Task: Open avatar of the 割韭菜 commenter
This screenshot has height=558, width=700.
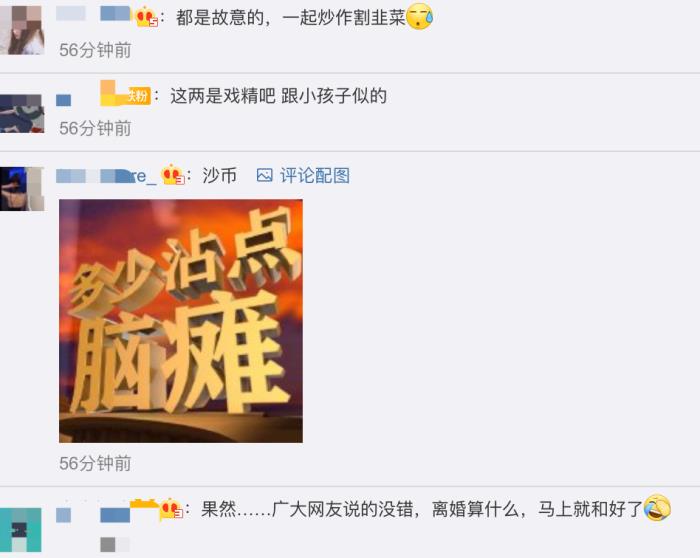Action: point(22,30)
